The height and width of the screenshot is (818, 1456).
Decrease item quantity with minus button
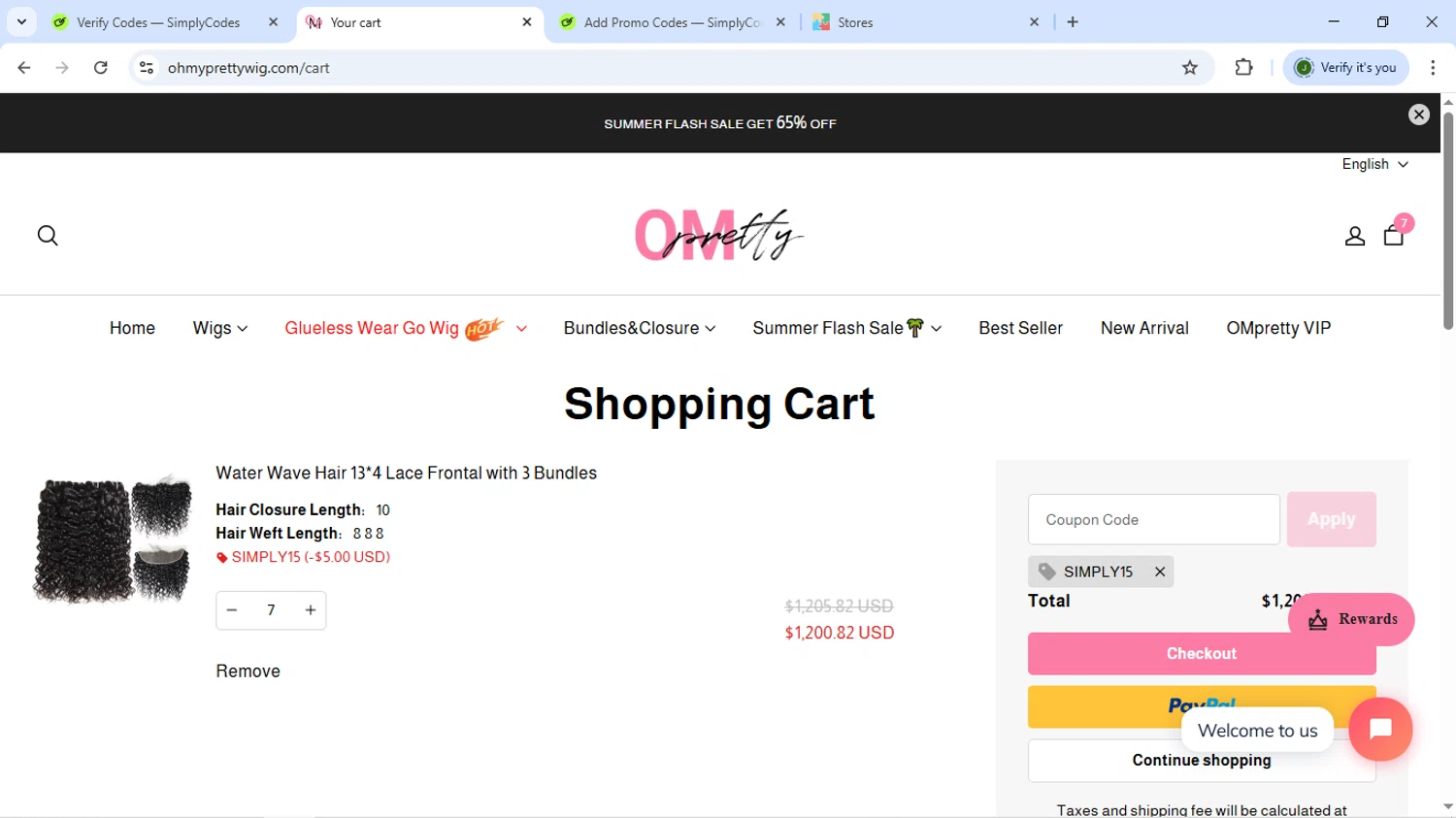232,610
